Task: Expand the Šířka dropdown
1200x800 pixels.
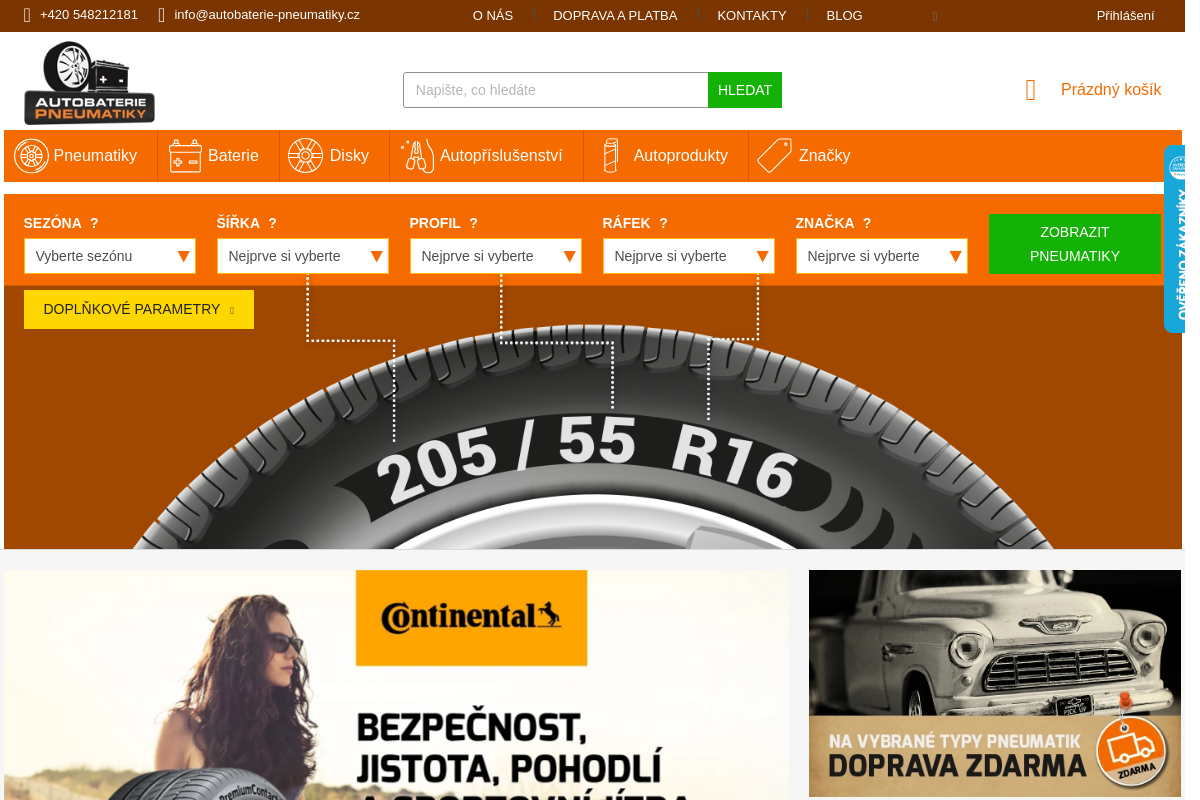Action: point(303,256)
